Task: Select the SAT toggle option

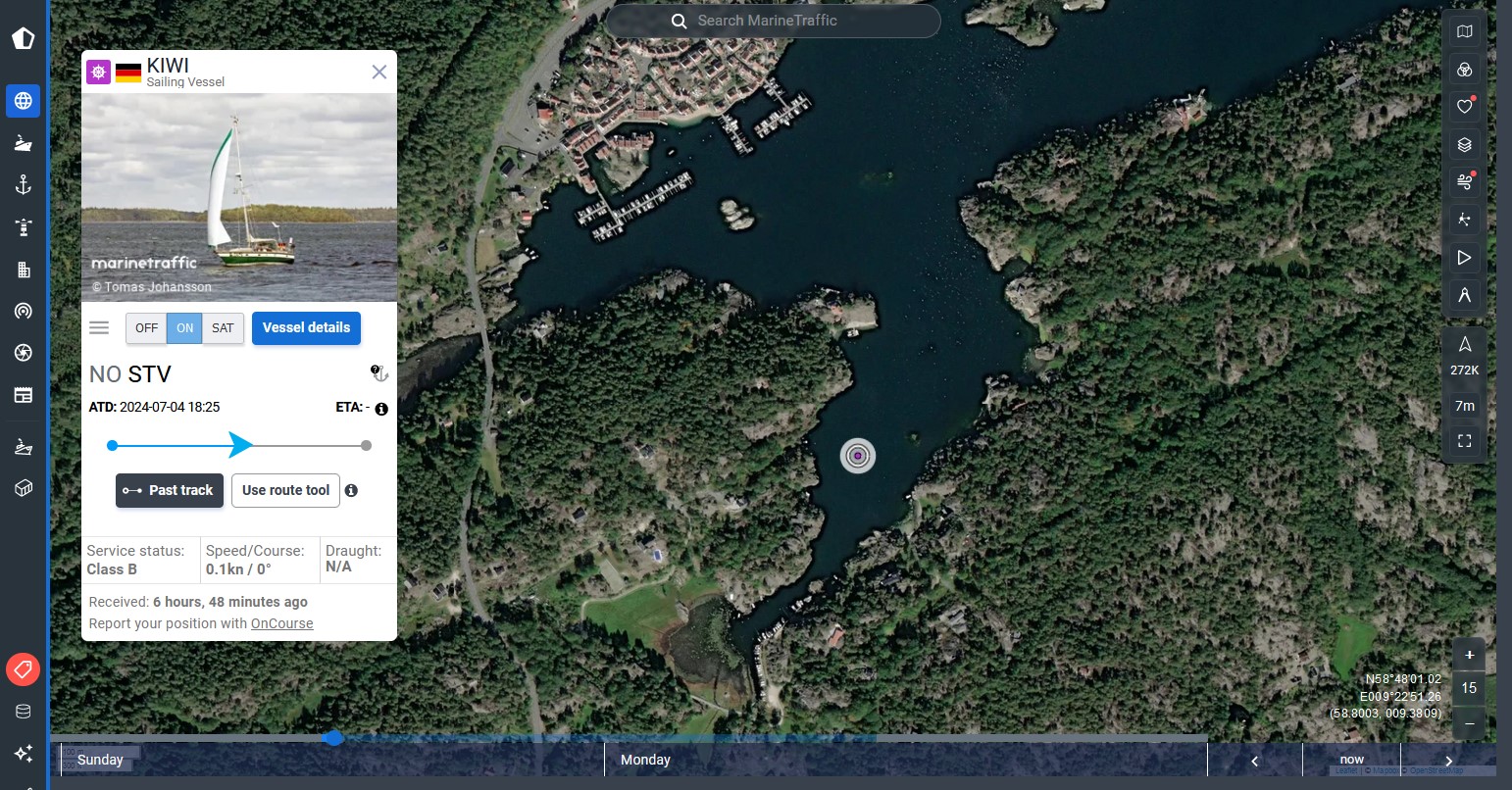Action: [223, 328]
